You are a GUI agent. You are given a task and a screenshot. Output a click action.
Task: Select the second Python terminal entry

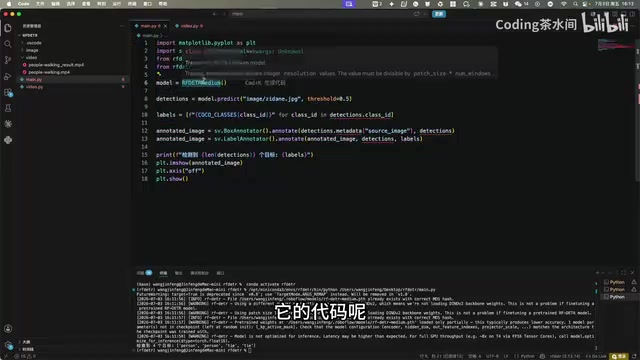point(617,289)
